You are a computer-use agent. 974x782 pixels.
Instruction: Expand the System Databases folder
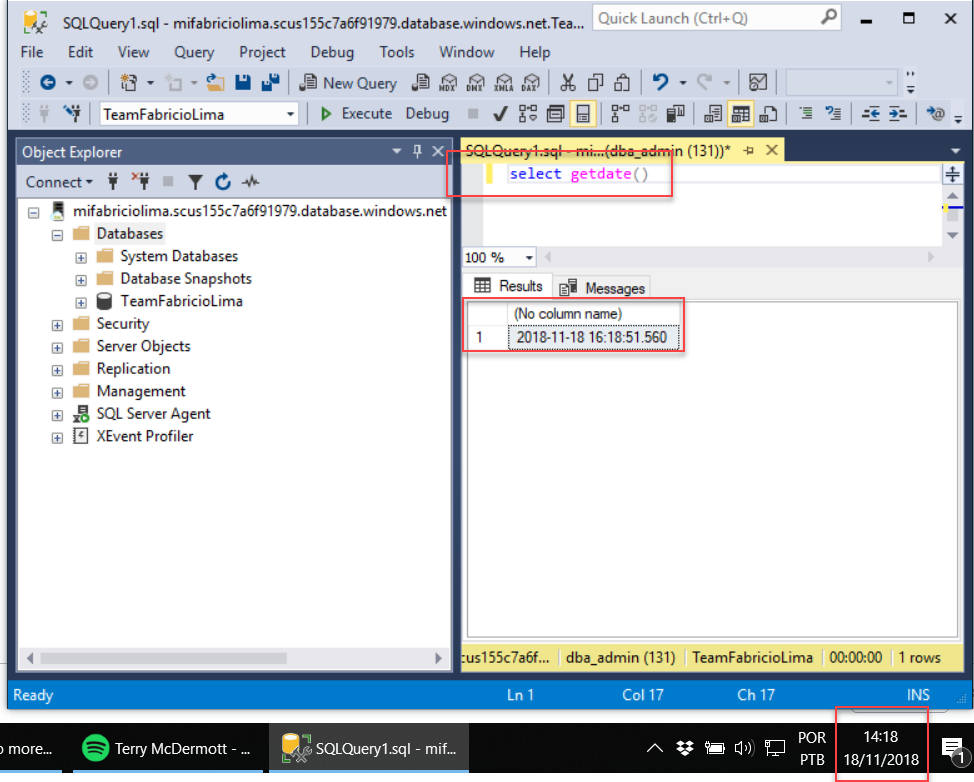point(82,257)
